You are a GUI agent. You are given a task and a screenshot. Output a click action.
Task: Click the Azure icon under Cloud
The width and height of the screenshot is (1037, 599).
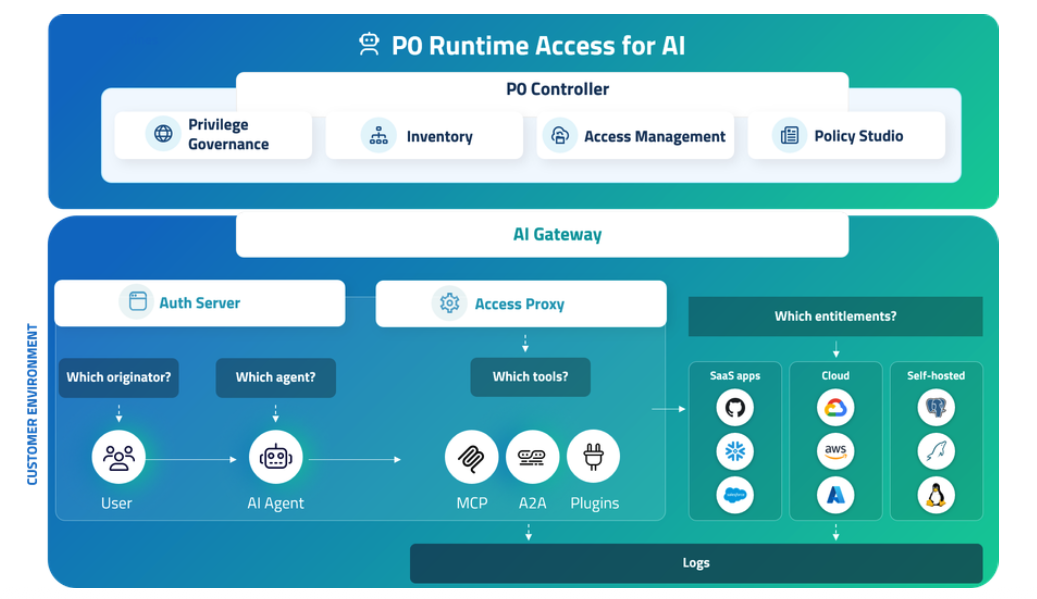835,495
